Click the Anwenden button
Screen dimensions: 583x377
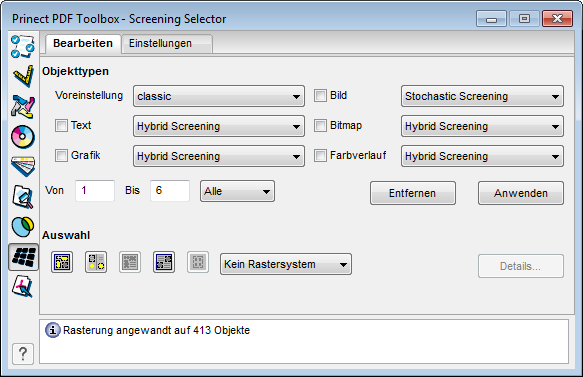tap(521, 193)
